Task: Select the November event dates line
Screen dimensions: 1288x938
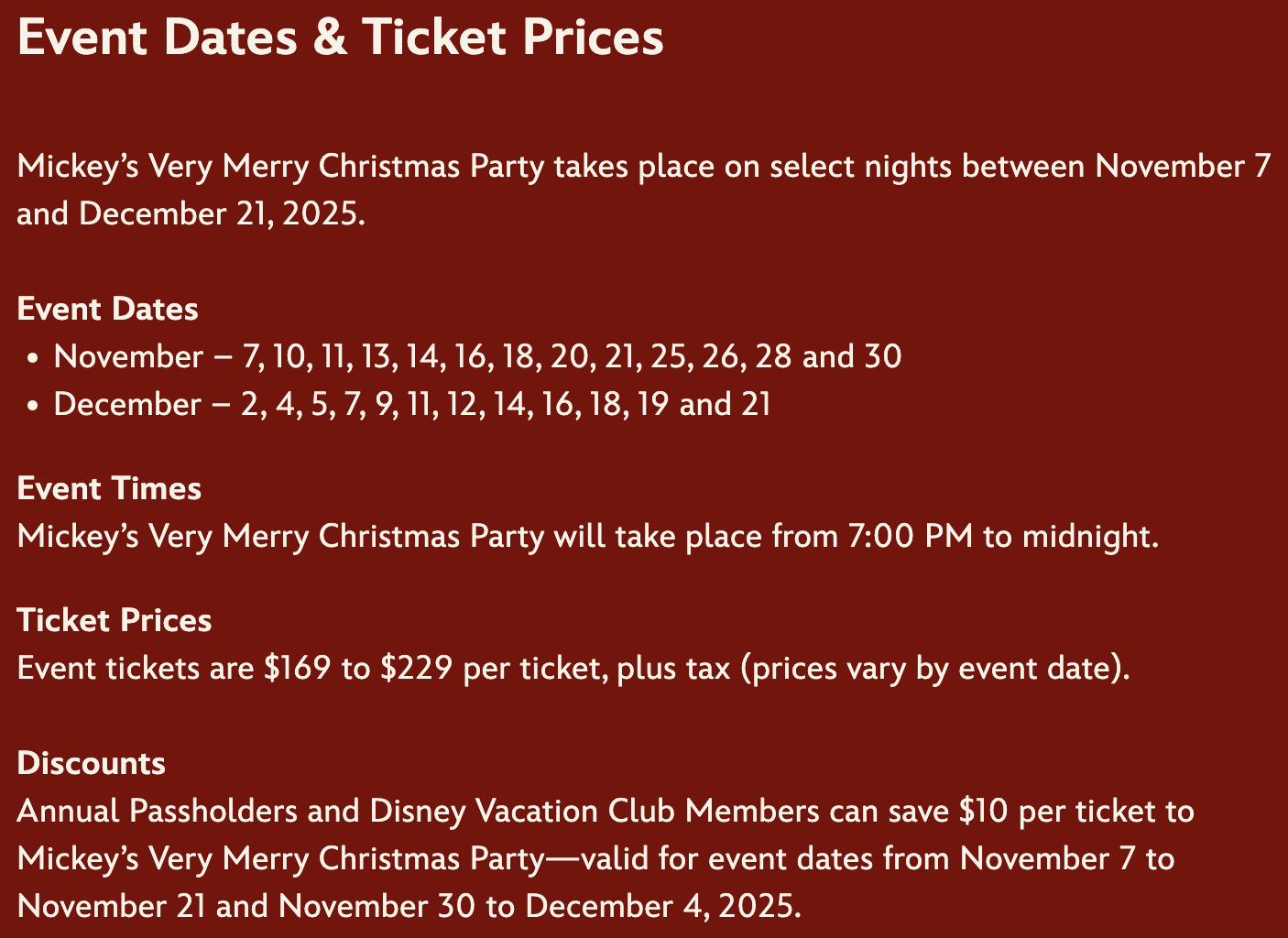Action: point(477,356)
